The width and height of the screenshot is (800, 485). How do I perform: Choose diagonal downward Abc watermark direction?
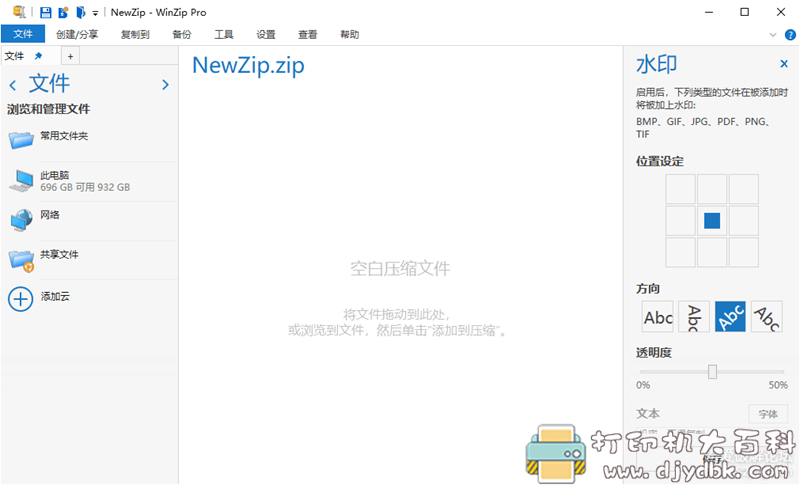tap(766, 317)
